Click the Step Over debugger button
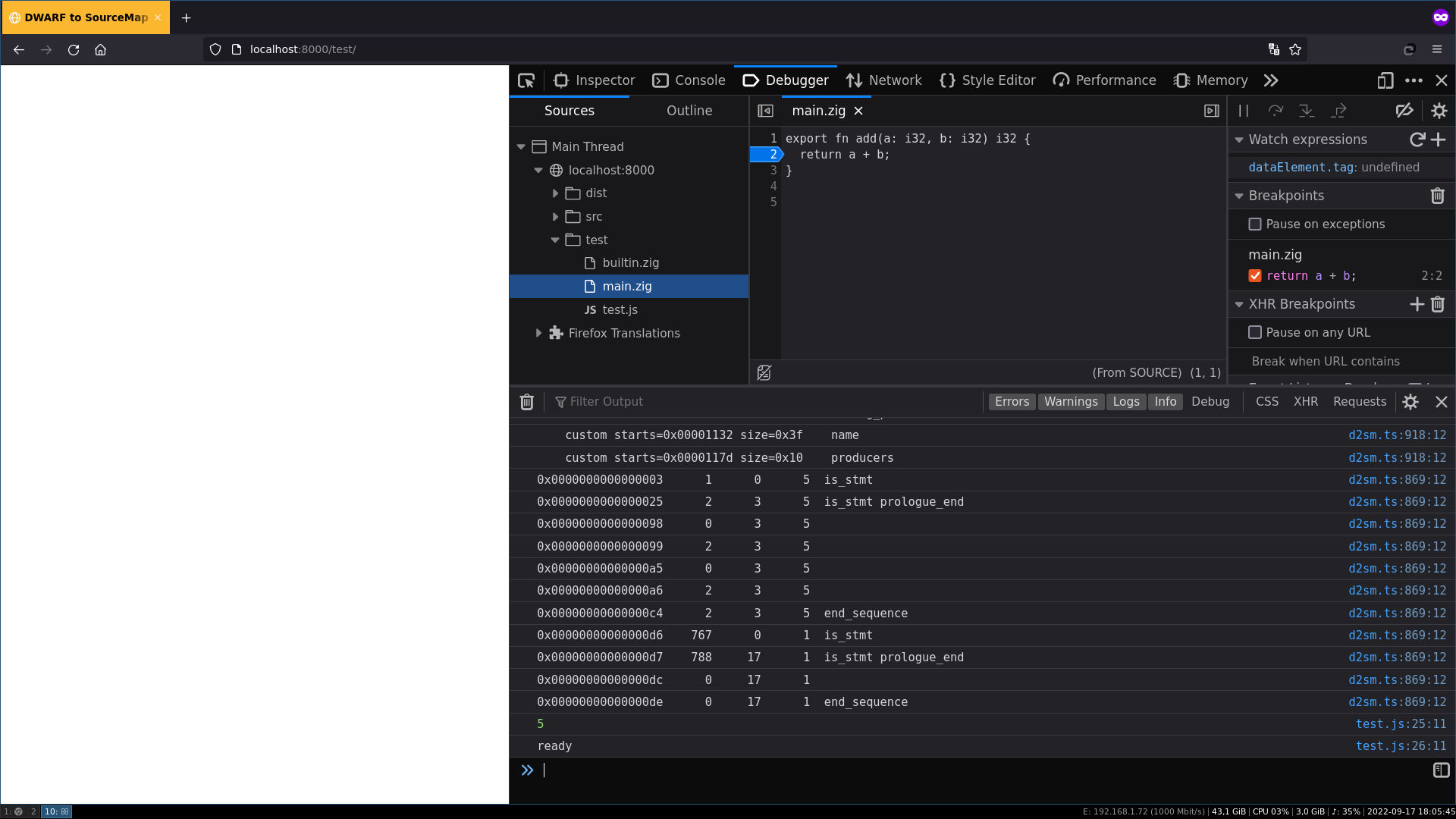The image size is (1456, 819). tap(1276, 111)
